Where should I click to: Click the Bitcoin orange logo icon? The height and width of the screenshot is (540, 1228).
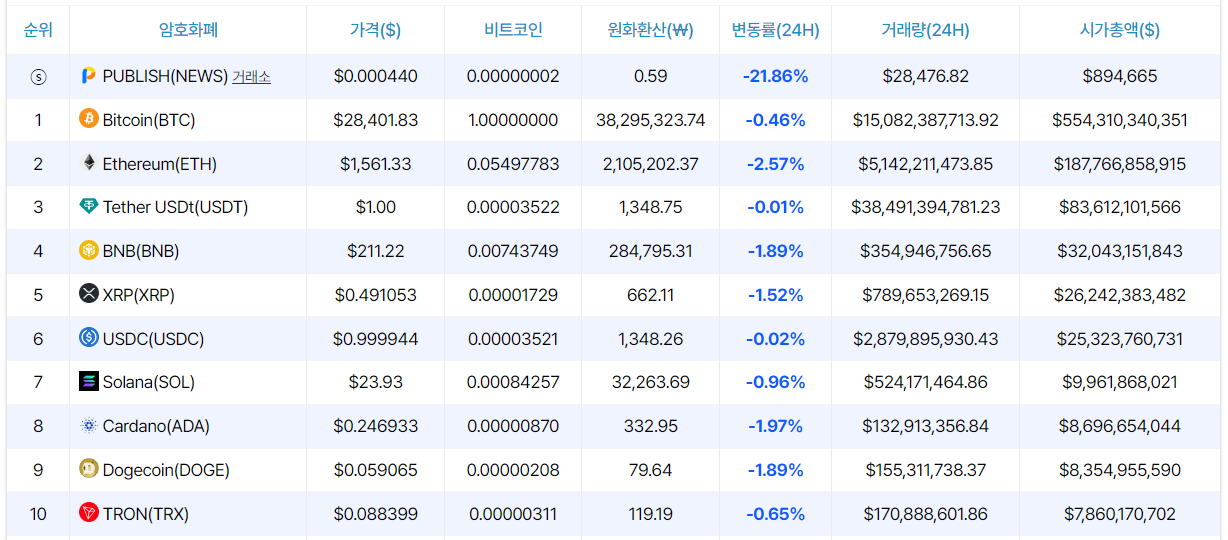89,119
